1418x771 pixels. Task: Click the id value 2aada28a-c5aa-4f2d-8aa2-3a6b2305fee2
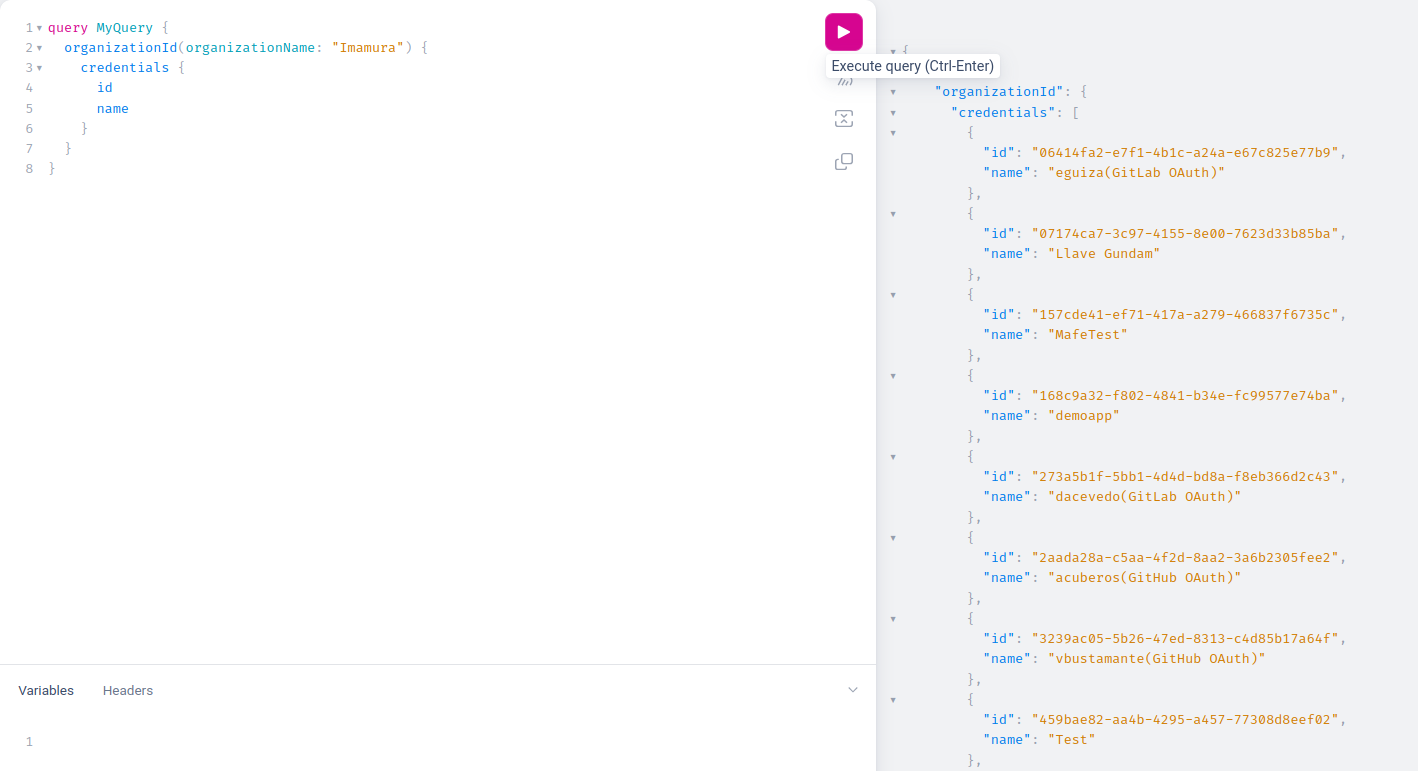tap(1186, 557)
